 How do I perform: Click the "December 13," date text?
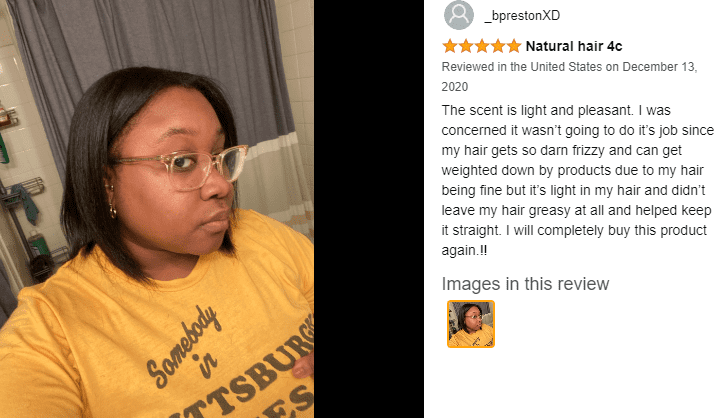659,67
